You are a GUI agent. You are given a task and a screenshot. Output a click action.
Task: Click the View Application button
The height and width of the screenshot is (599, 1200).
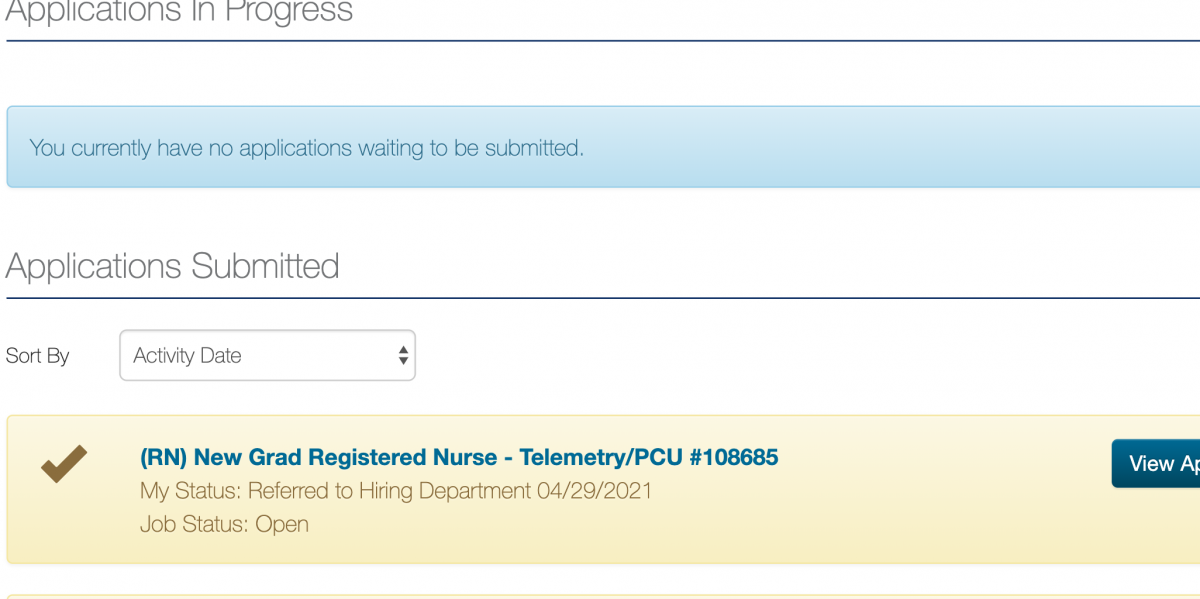(1156, 463)
